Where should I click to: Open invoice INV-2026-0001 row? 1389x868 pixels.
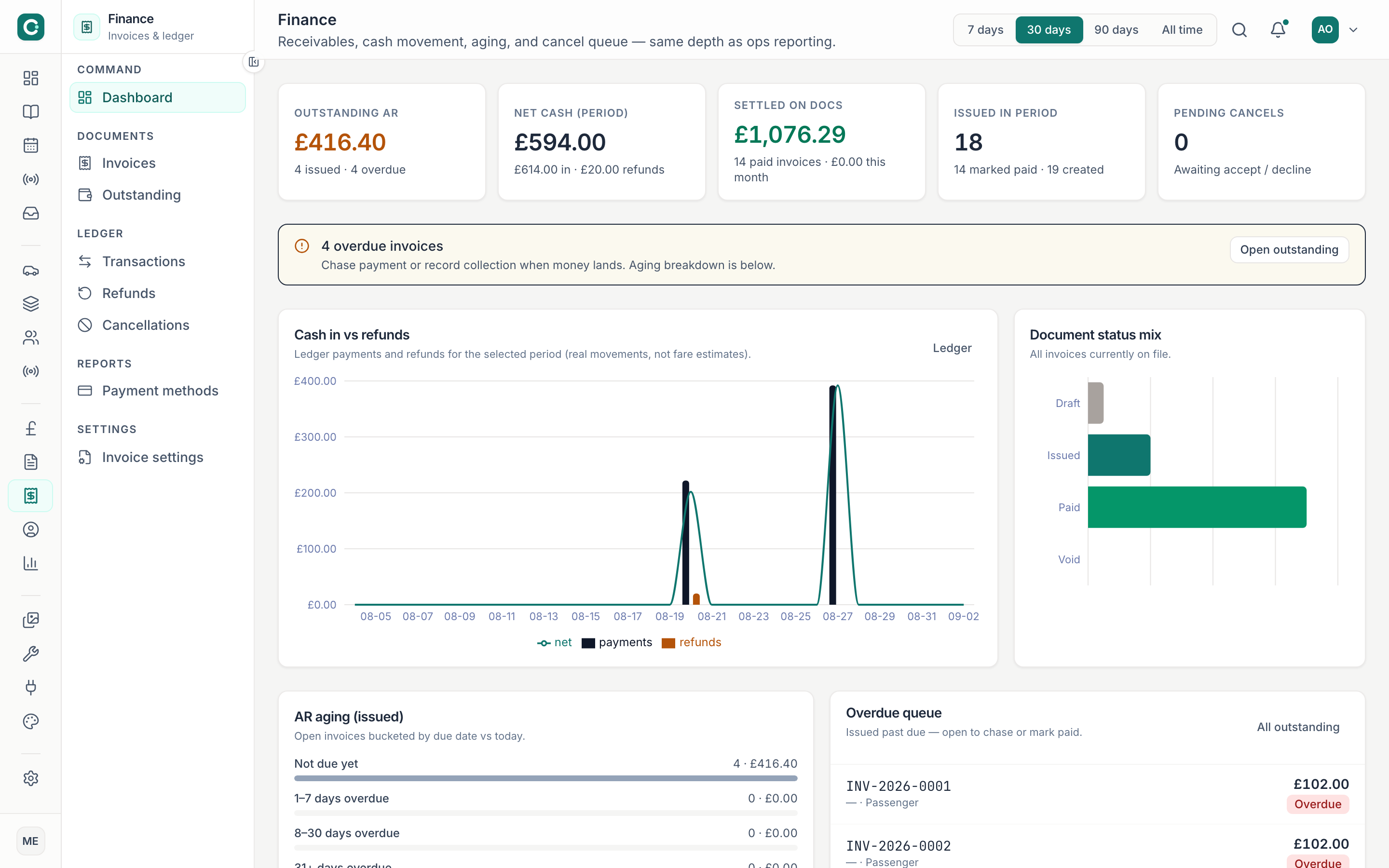pos(1097,794)
